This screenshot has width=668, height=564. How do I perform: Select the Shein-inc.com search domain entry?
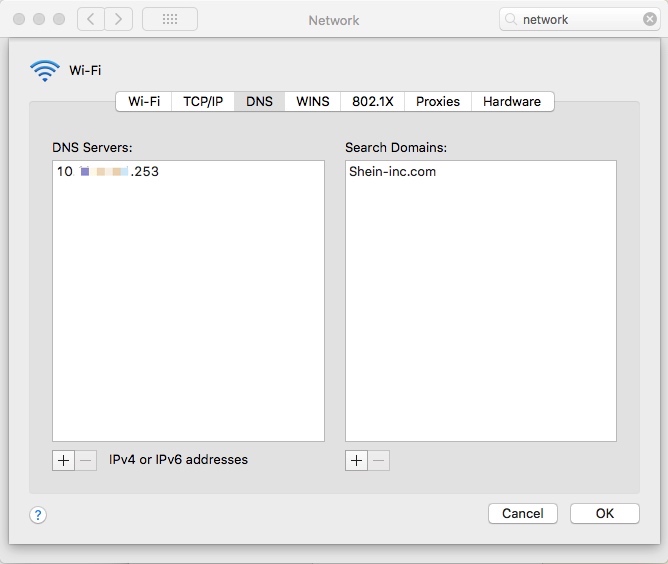(x=392, y=171)
